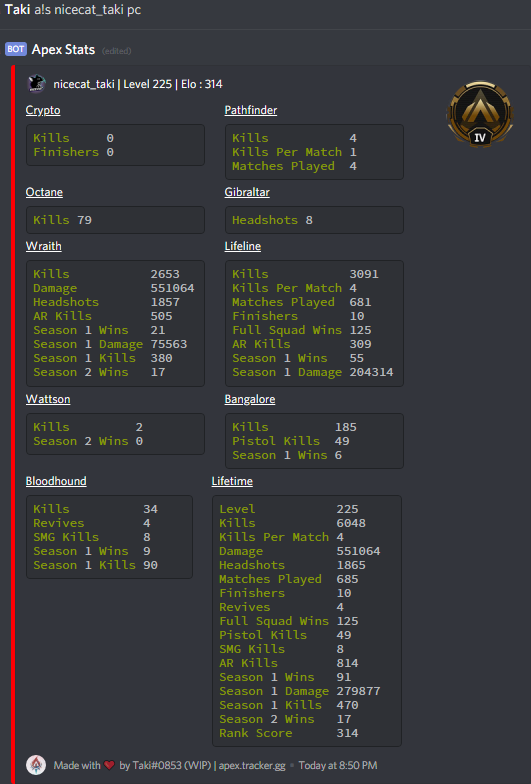Click the Lifetime stats heading
The height and width of the screenshot is (784, 531).
coord(232,481)
